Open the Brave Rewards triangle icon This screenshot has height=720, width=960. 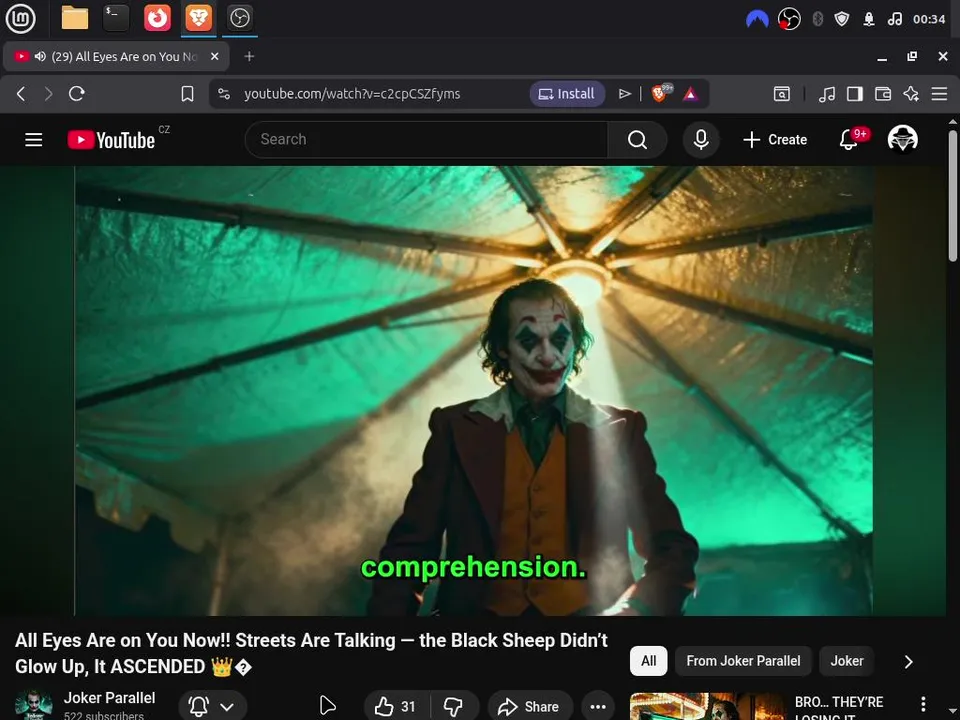691,94
